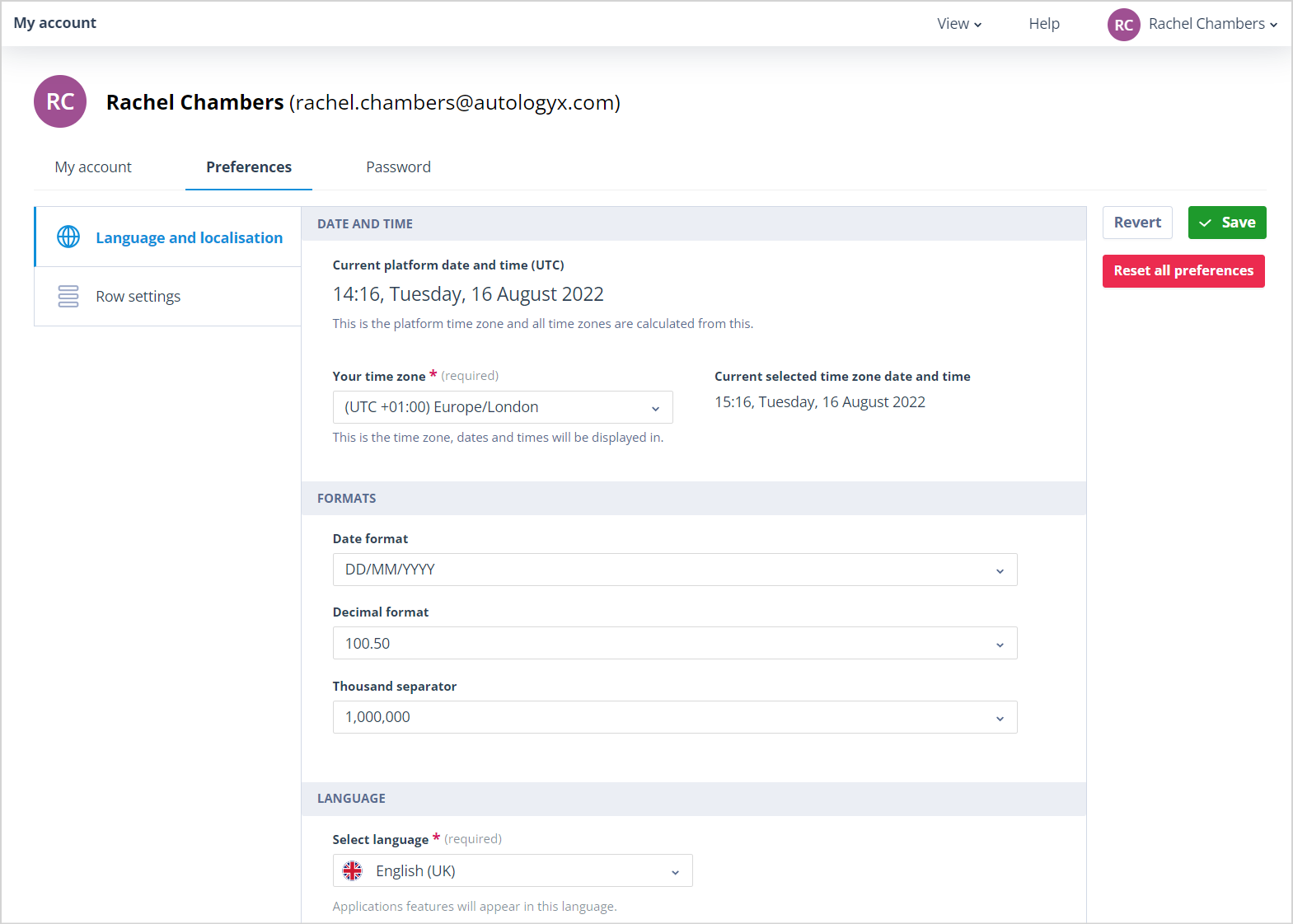Viewport: 1293px width, 924px height.
Task: Click the Help menu item
Action: click(1044, 24)
